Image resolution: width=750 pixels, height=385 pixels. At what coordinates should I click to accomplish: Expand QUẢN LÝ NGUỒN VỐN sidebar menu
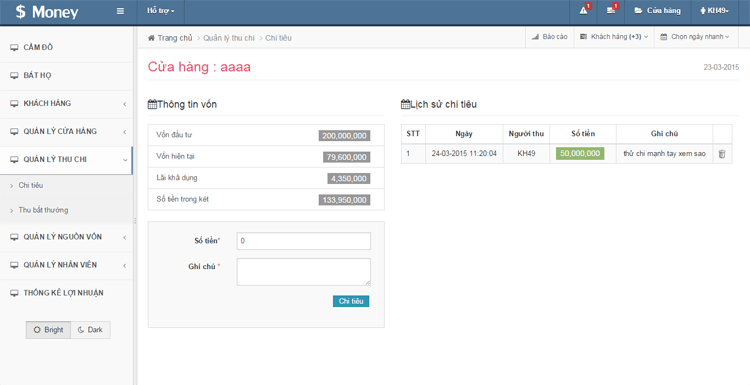click(x=66, y=237)
